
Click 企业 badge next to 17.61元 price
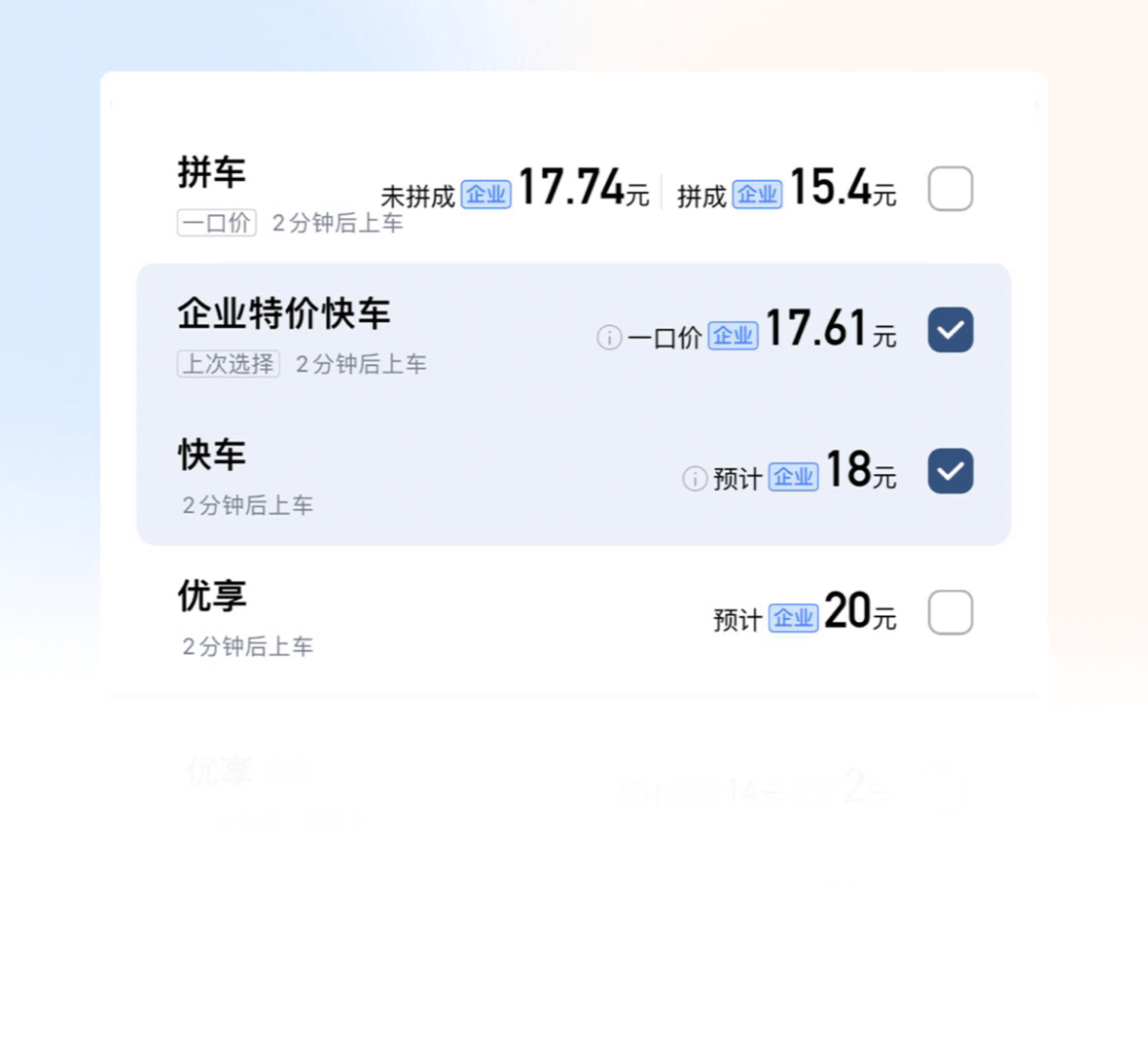[x=733, y=336]
